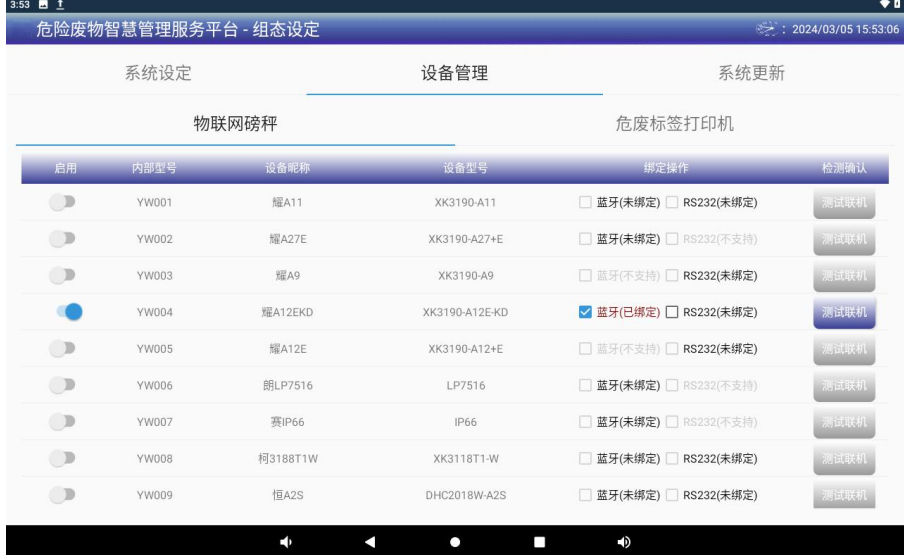Check the 蓝牙 checkbox for 朗LP7516
The image size is (904, 555).
point(586,386)
